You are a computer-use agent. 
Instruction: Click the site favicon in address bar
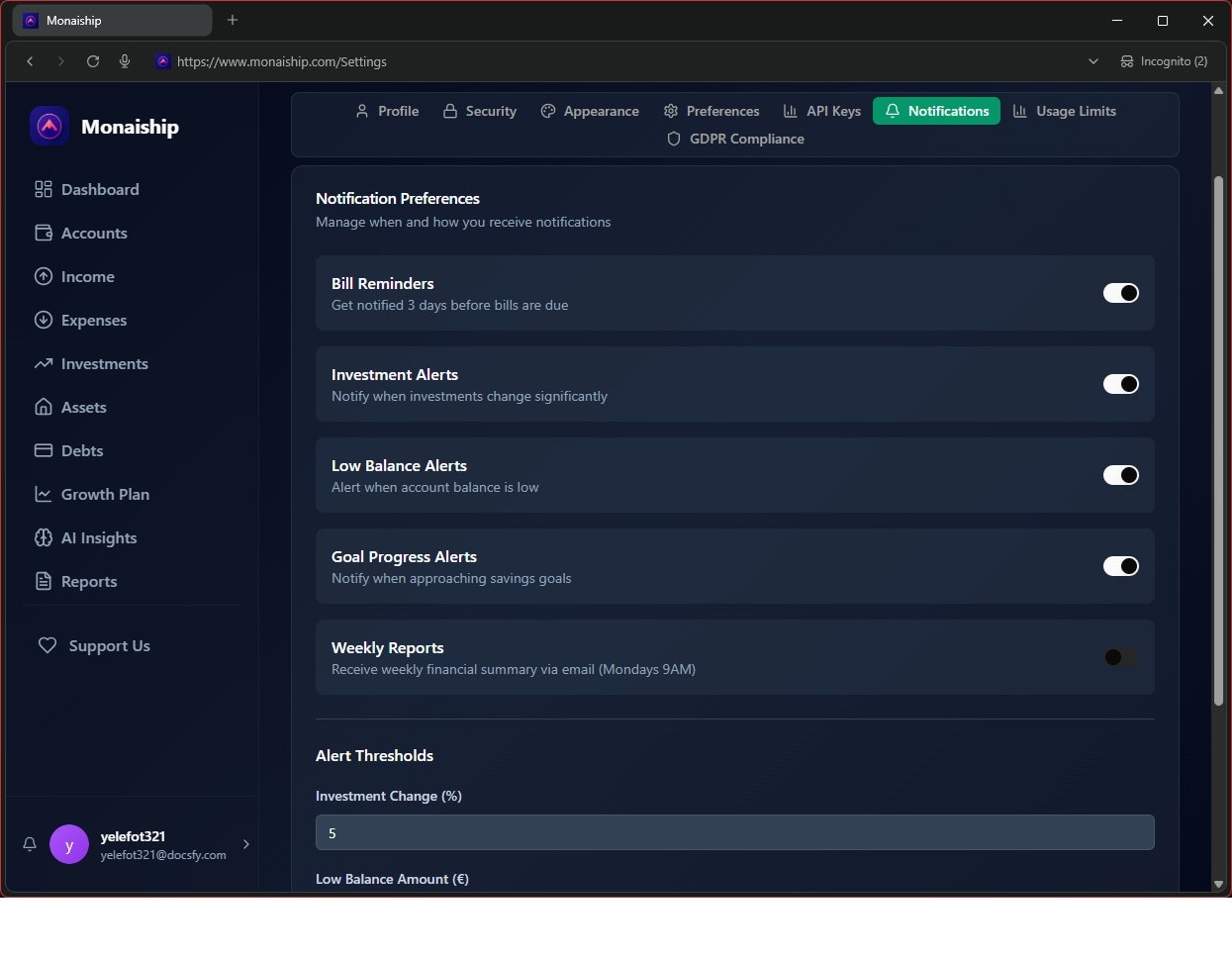tap(163, 61)
